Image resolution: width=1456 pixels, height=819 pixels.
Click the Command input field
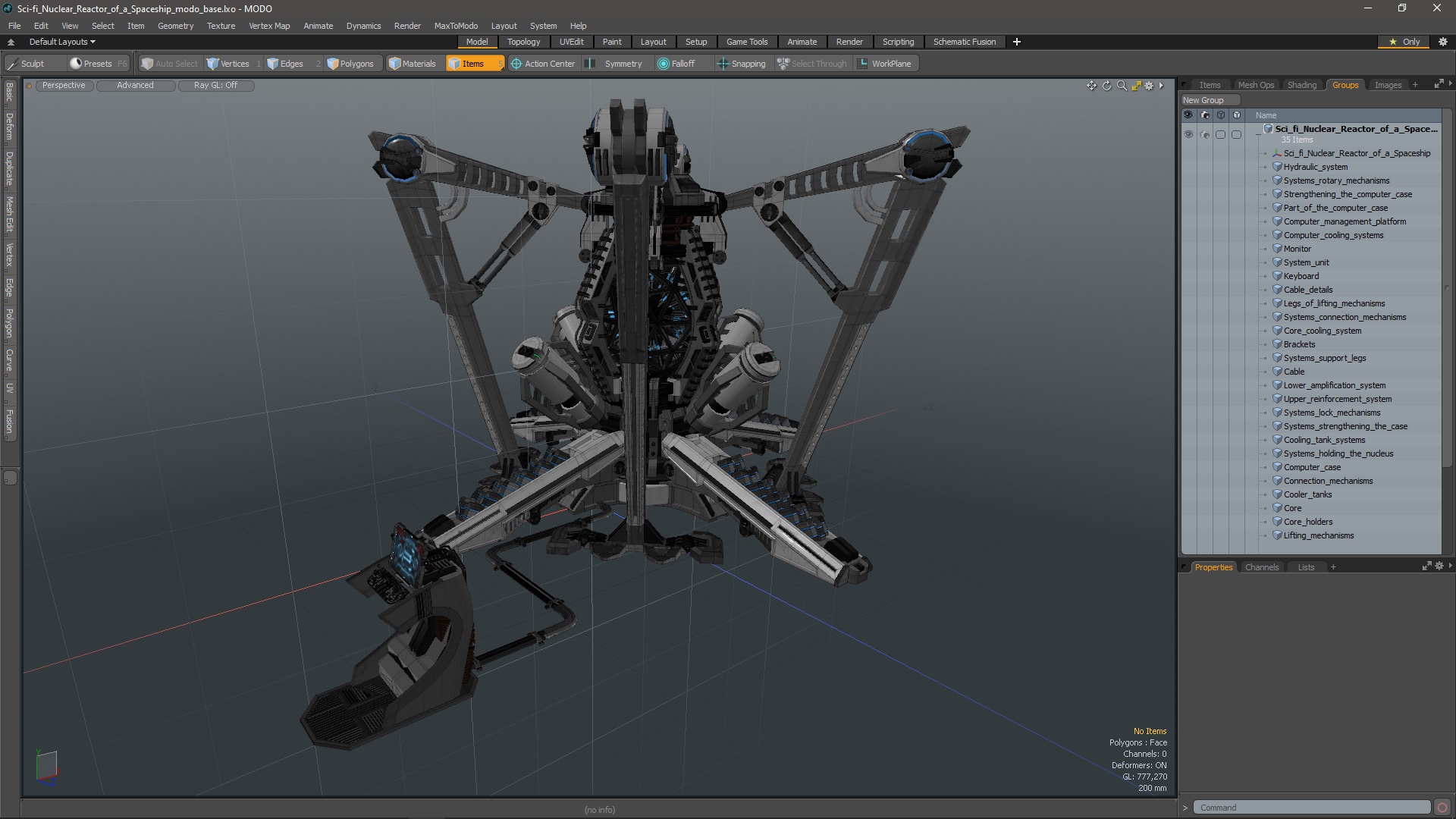pyautogui.click(x=1310, y=808)
